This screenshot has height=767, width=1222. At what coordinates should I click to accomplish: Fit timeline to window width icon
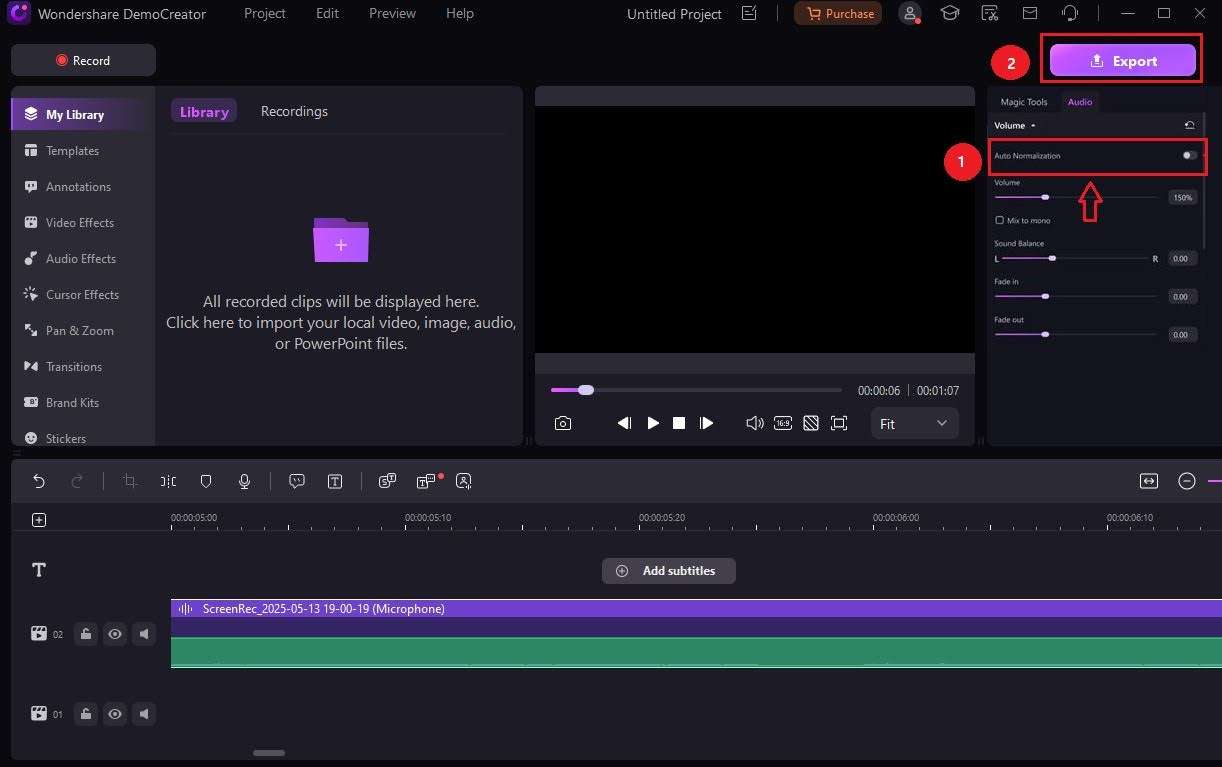[1148, 481]
